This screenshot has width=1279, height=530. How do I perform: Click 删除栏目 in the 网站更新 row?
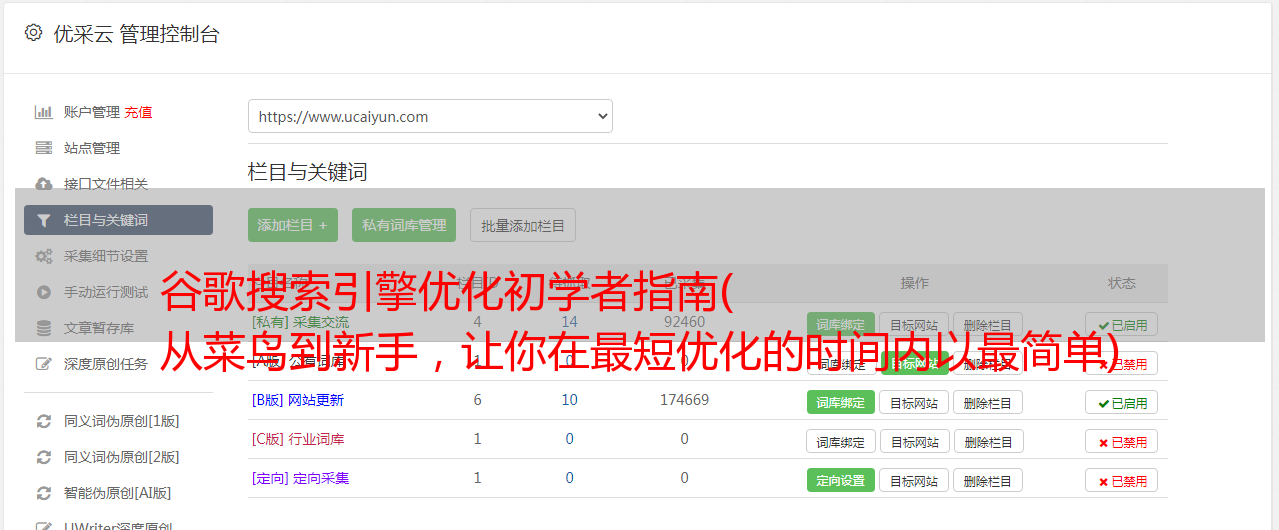click(x=988, y=403)
